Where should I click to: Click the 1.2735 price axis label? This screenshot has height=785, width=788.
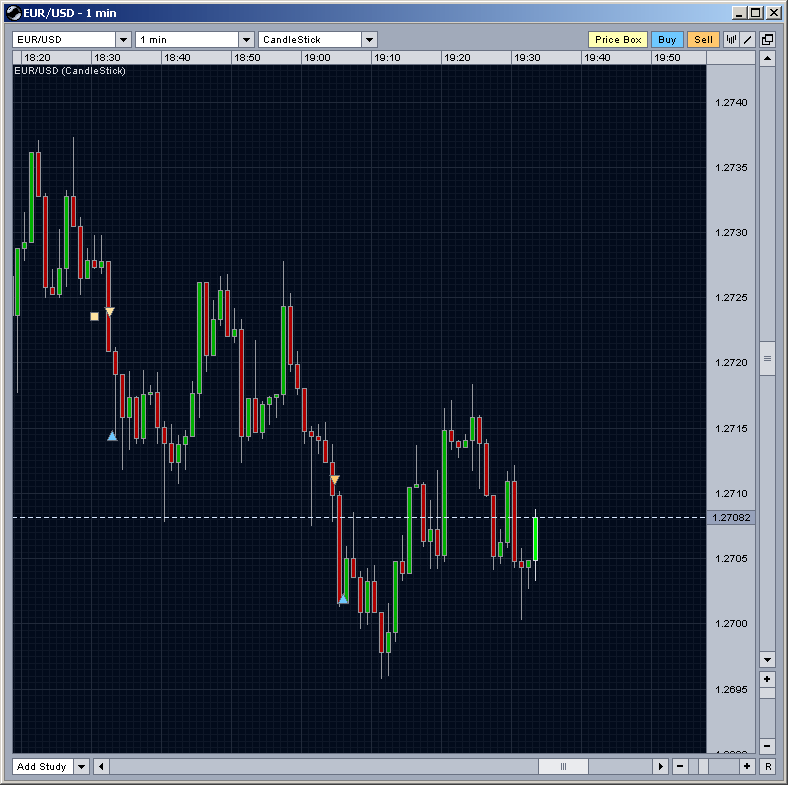pyautogui.click(x=731, y=167)
